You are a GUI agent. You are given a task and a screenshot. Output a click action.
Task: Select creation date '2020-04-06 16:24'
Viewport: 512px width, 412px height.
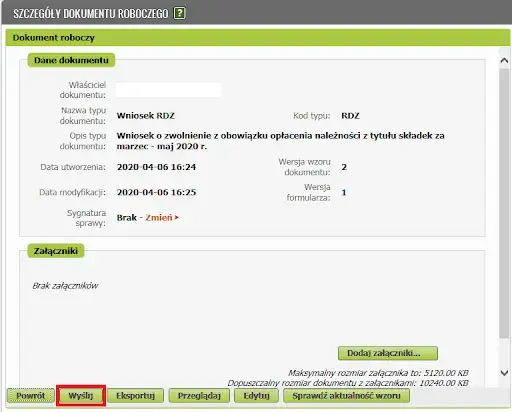tap(156, 167)
